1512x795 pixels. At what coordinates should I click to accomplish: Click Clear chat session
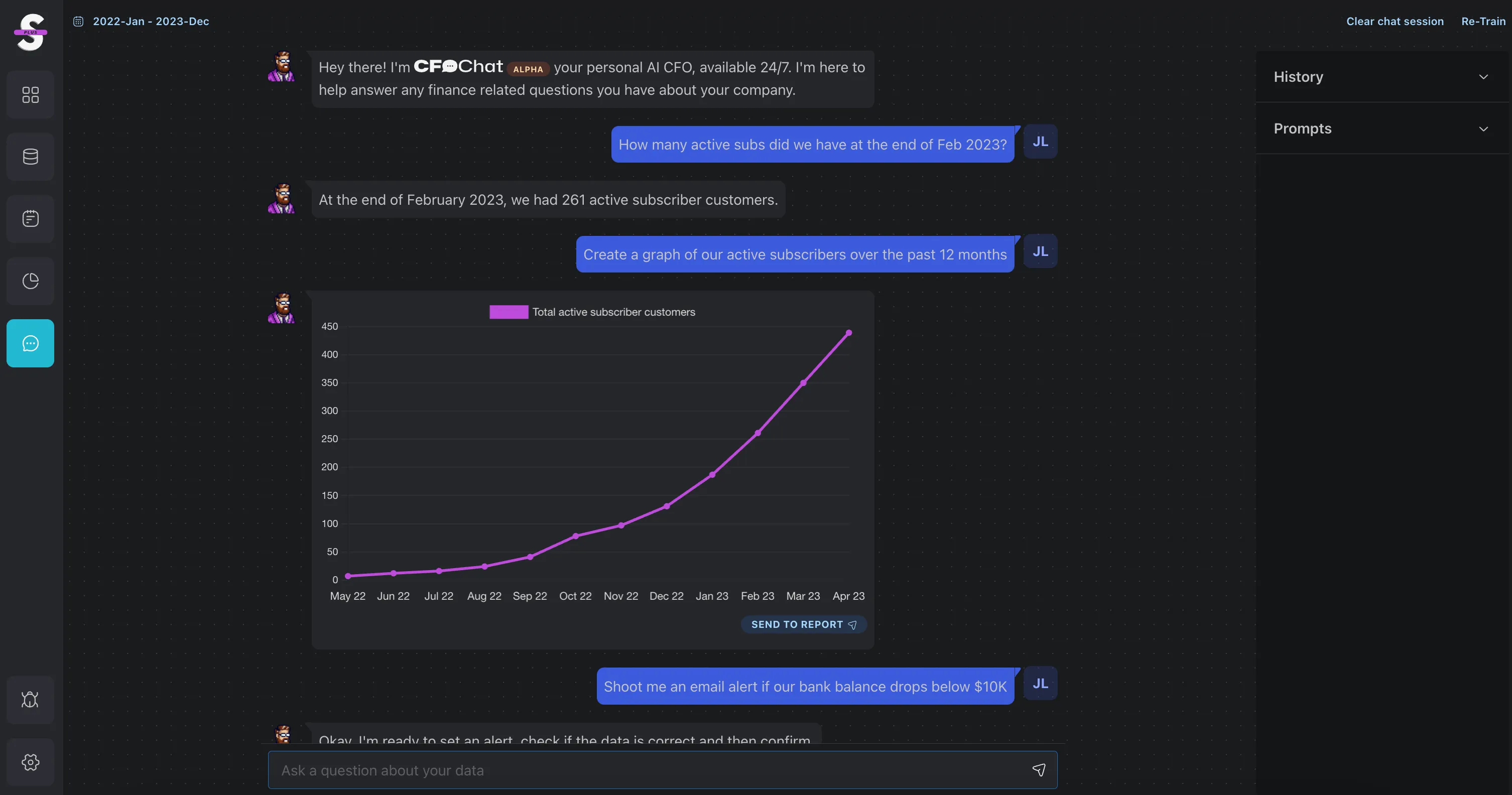click(x=1395, y=21)
